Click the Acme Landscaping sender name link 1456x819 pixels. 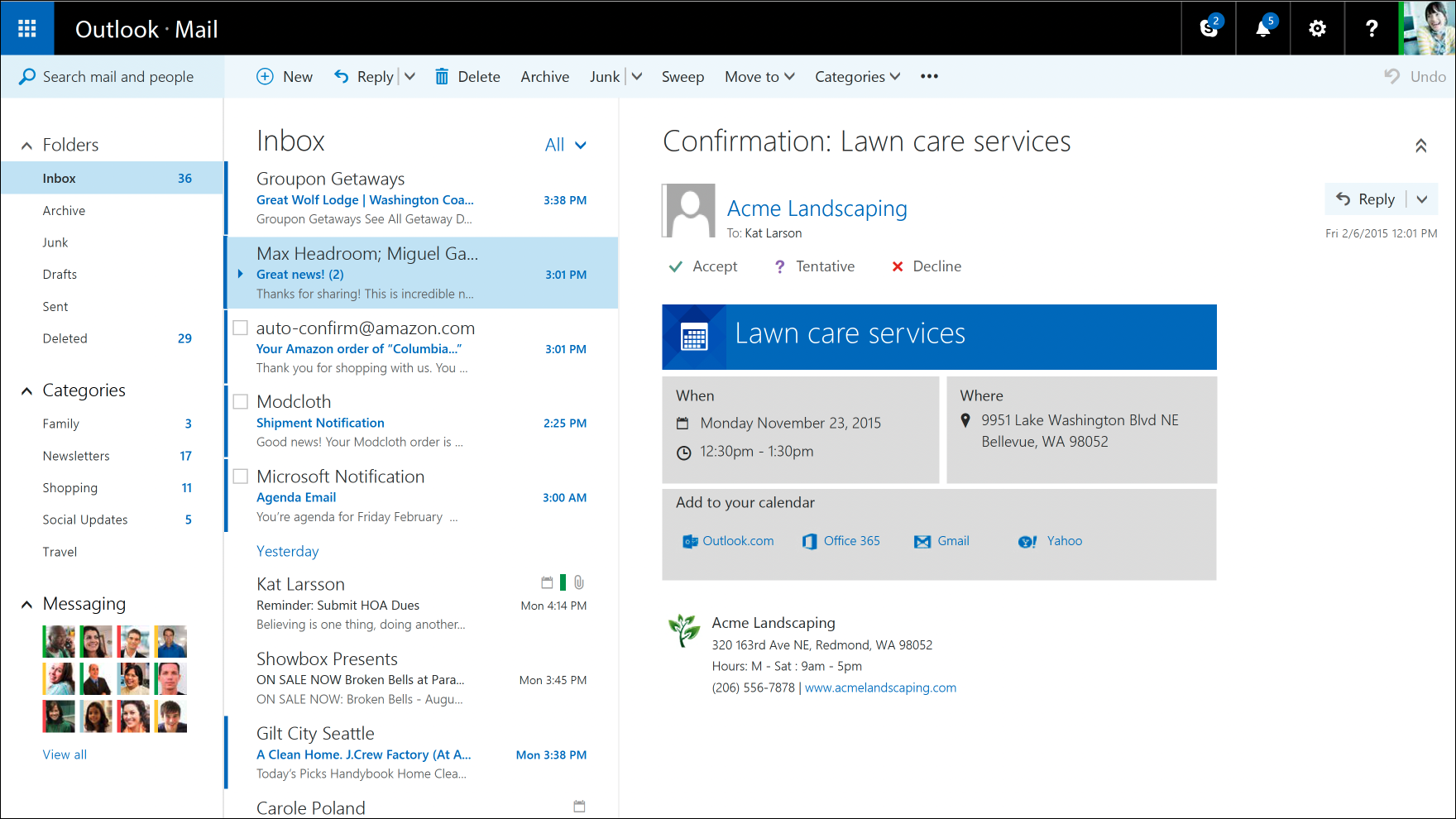tap(817, 208)
